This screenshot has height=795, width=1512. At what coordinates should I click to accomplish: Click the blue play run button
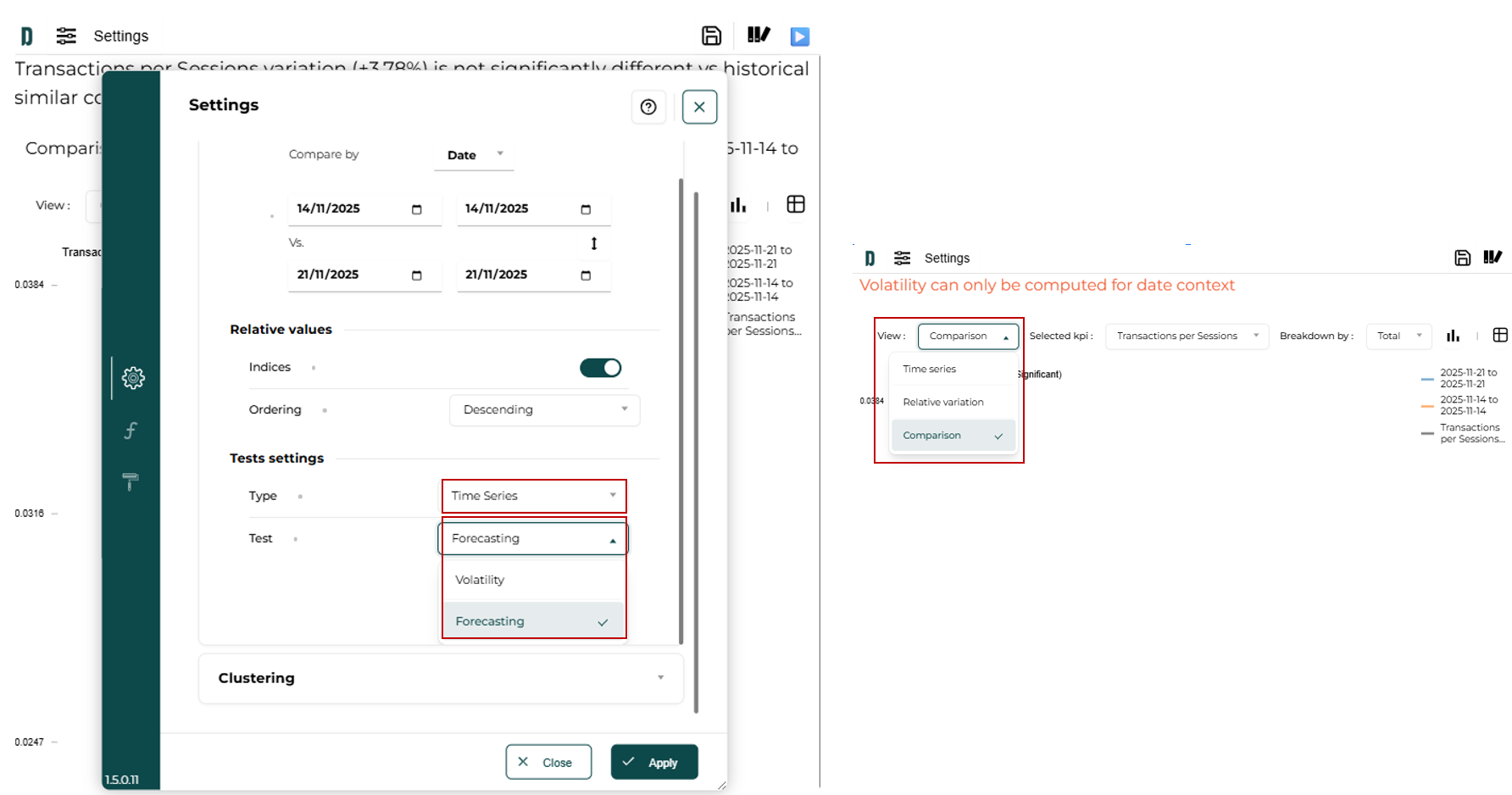pos(799,36)
